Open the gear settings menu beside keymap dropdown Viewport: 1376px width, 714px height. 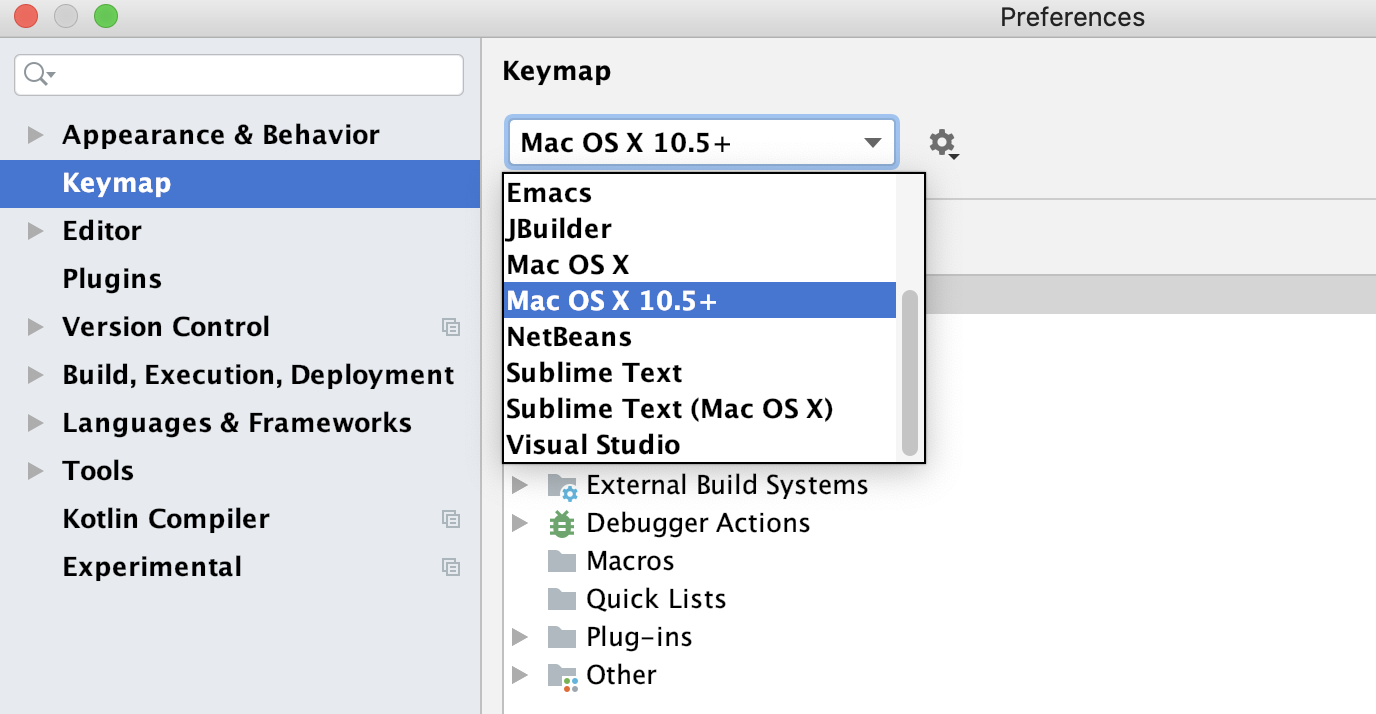tap(941, 143)
